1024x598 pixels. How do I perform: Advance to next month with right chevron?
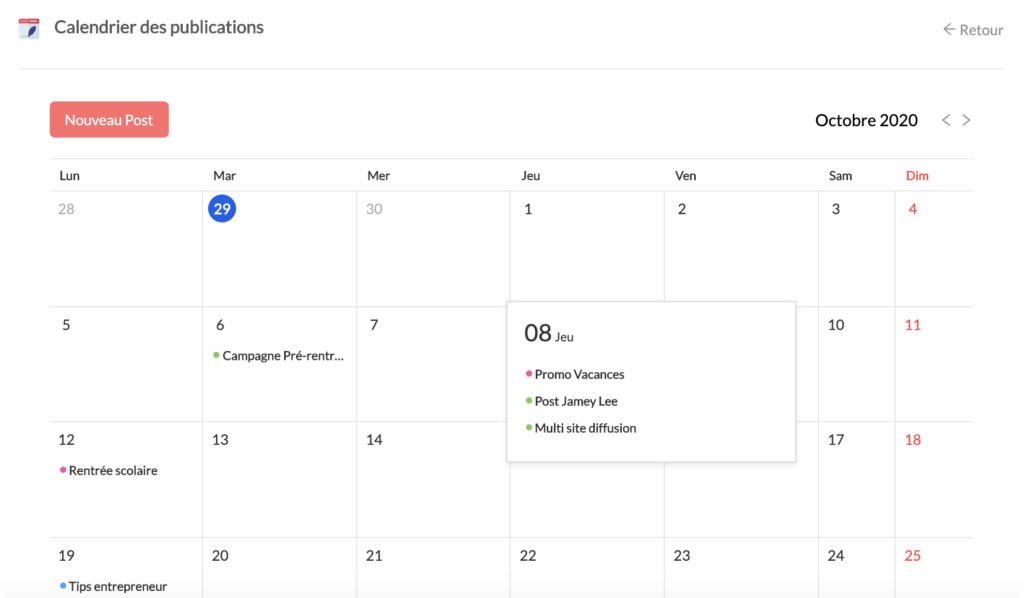[966, 120]
